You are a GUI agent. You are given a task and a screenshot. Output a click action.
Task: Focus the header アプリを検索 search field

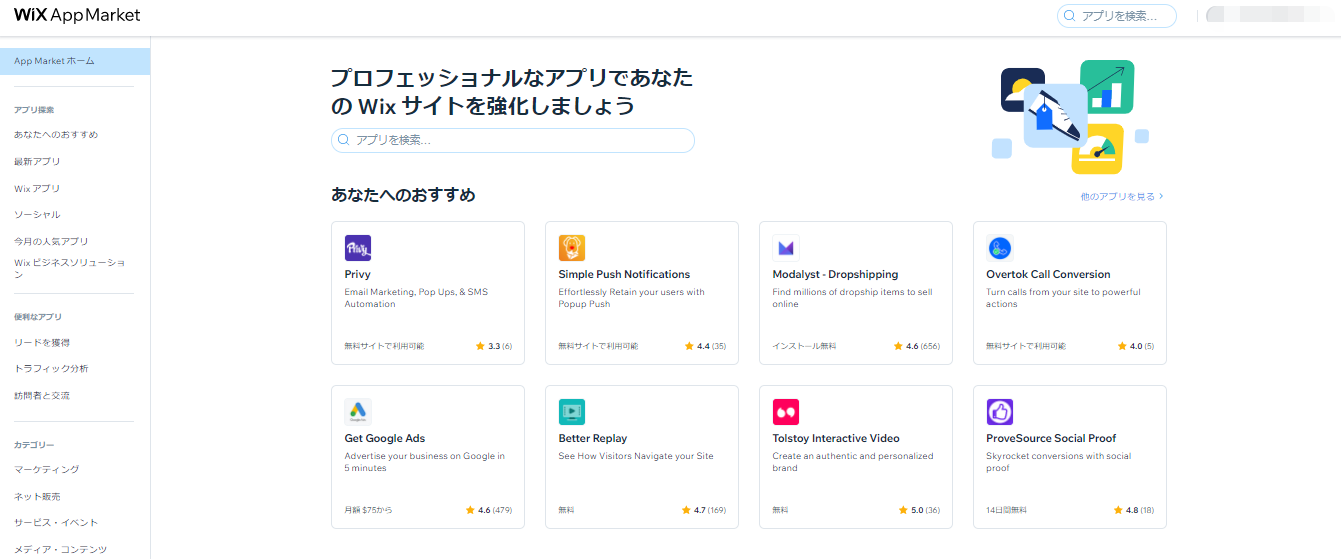click(1117, 16)
